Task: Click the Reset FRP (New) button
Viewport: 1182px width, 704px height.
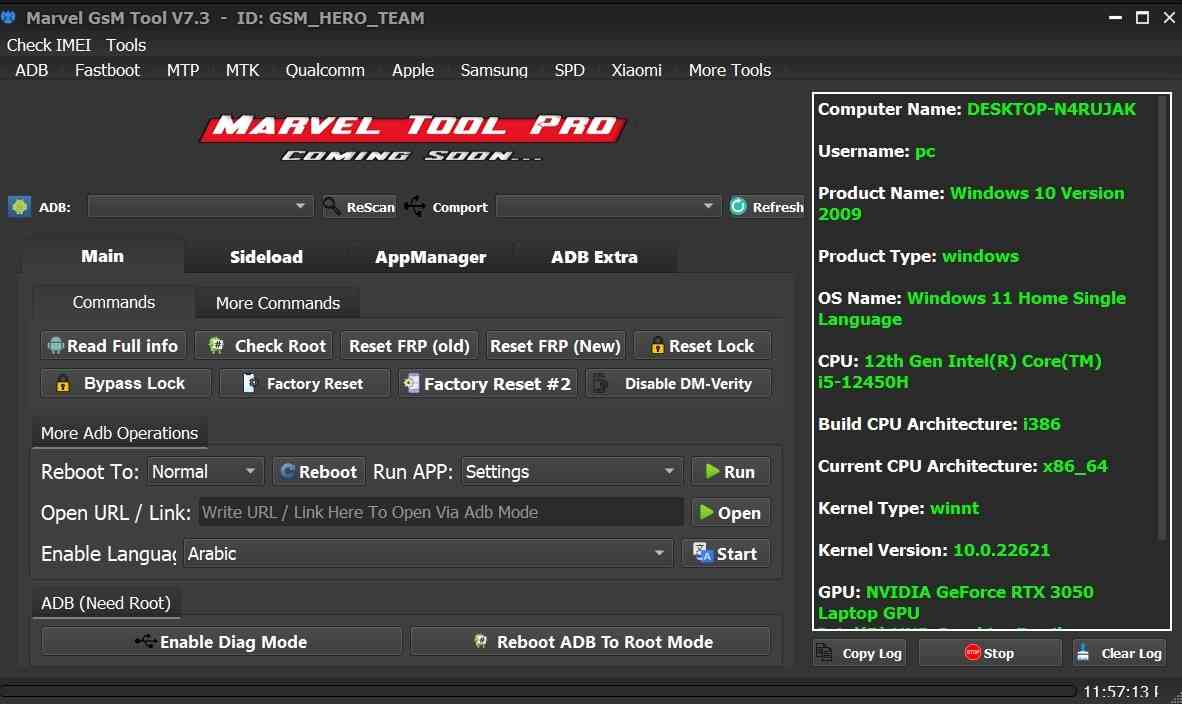Action: (x=556, y=345)
